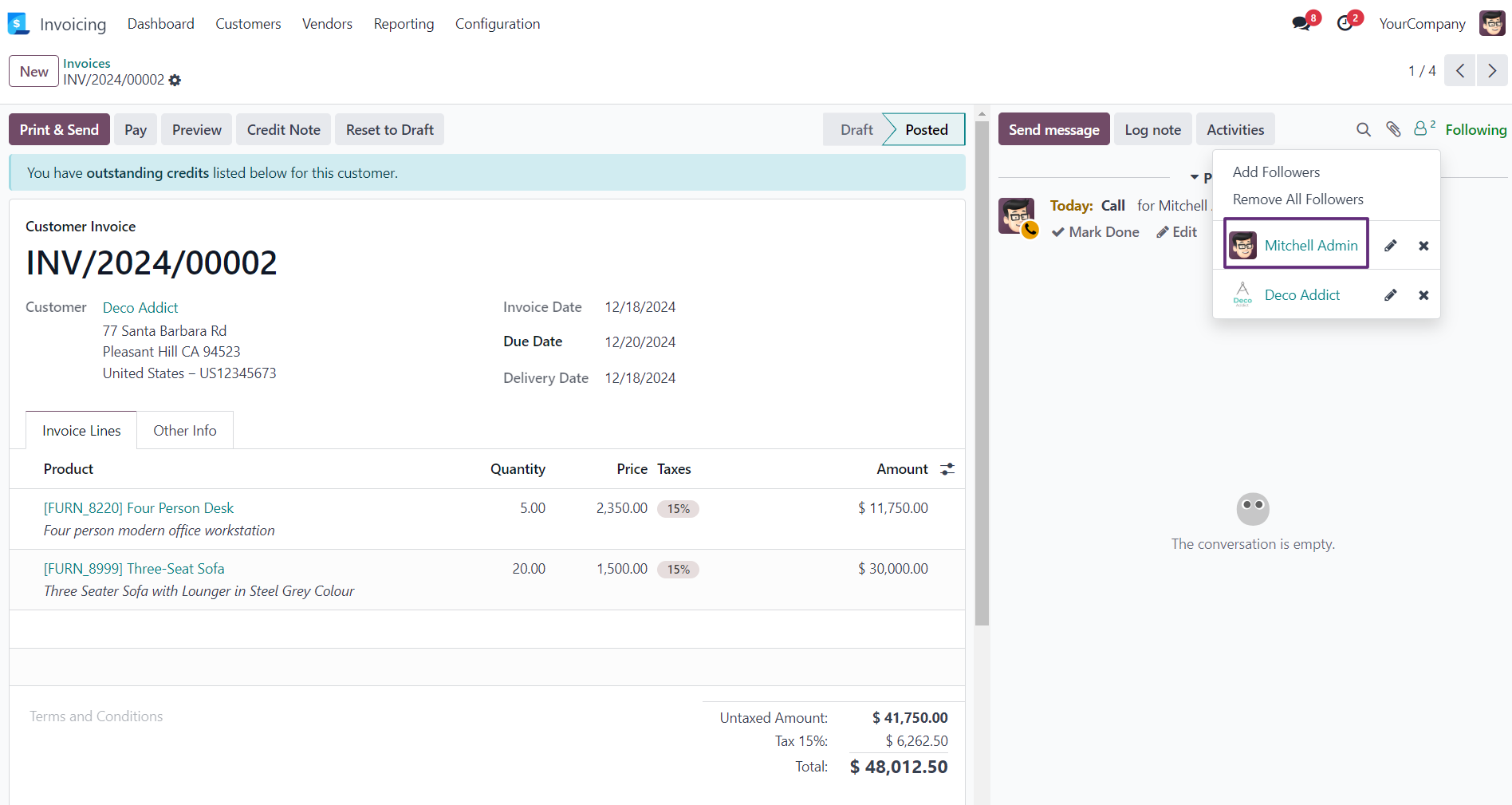Click the Invoice Date value 12/18/2024
1512x805 pixels.
pos(640,307)
